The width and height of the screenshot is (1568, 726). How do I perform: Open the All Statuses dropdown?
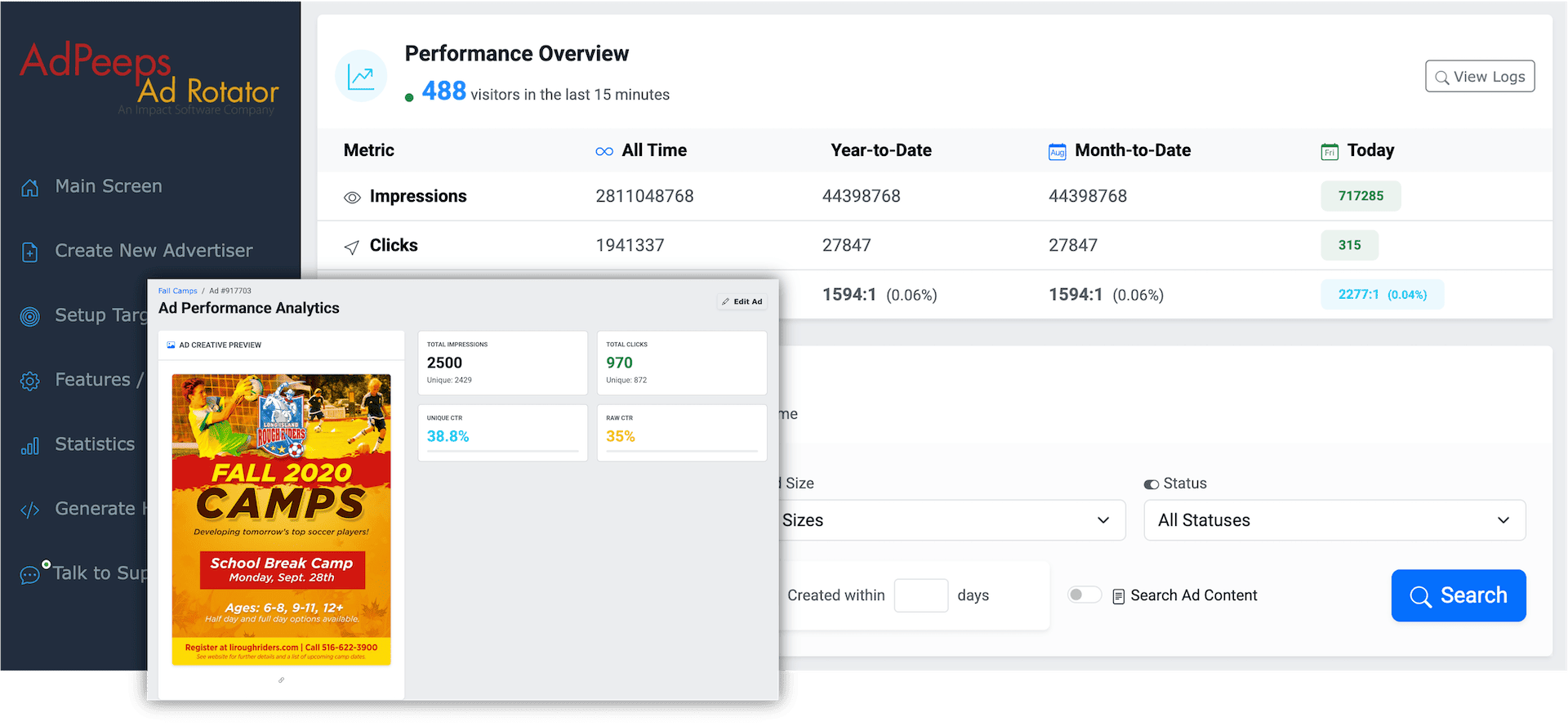(1334, 520)
